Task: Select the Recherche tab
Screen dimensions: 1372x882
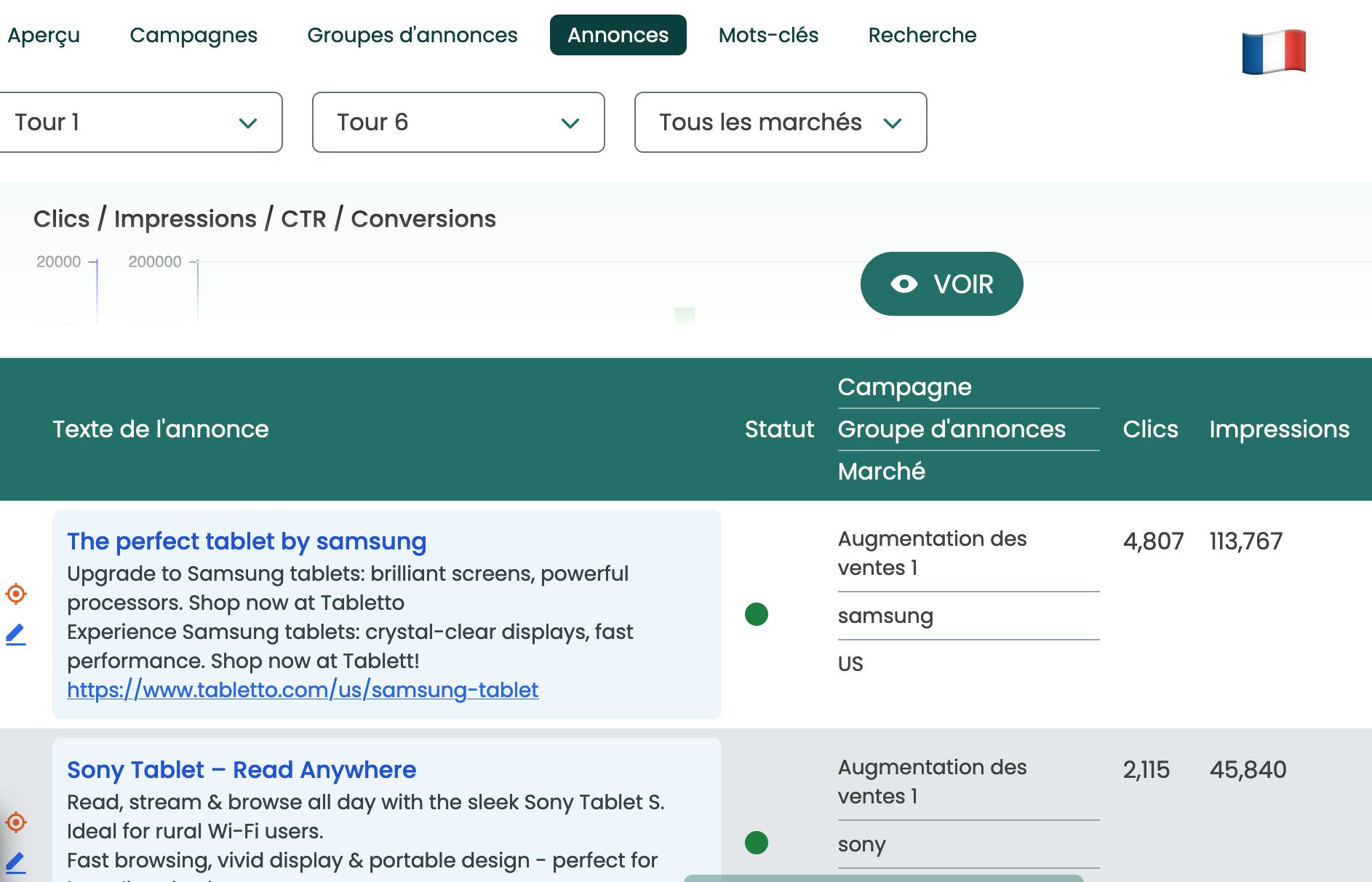Action: pos(922,35)
